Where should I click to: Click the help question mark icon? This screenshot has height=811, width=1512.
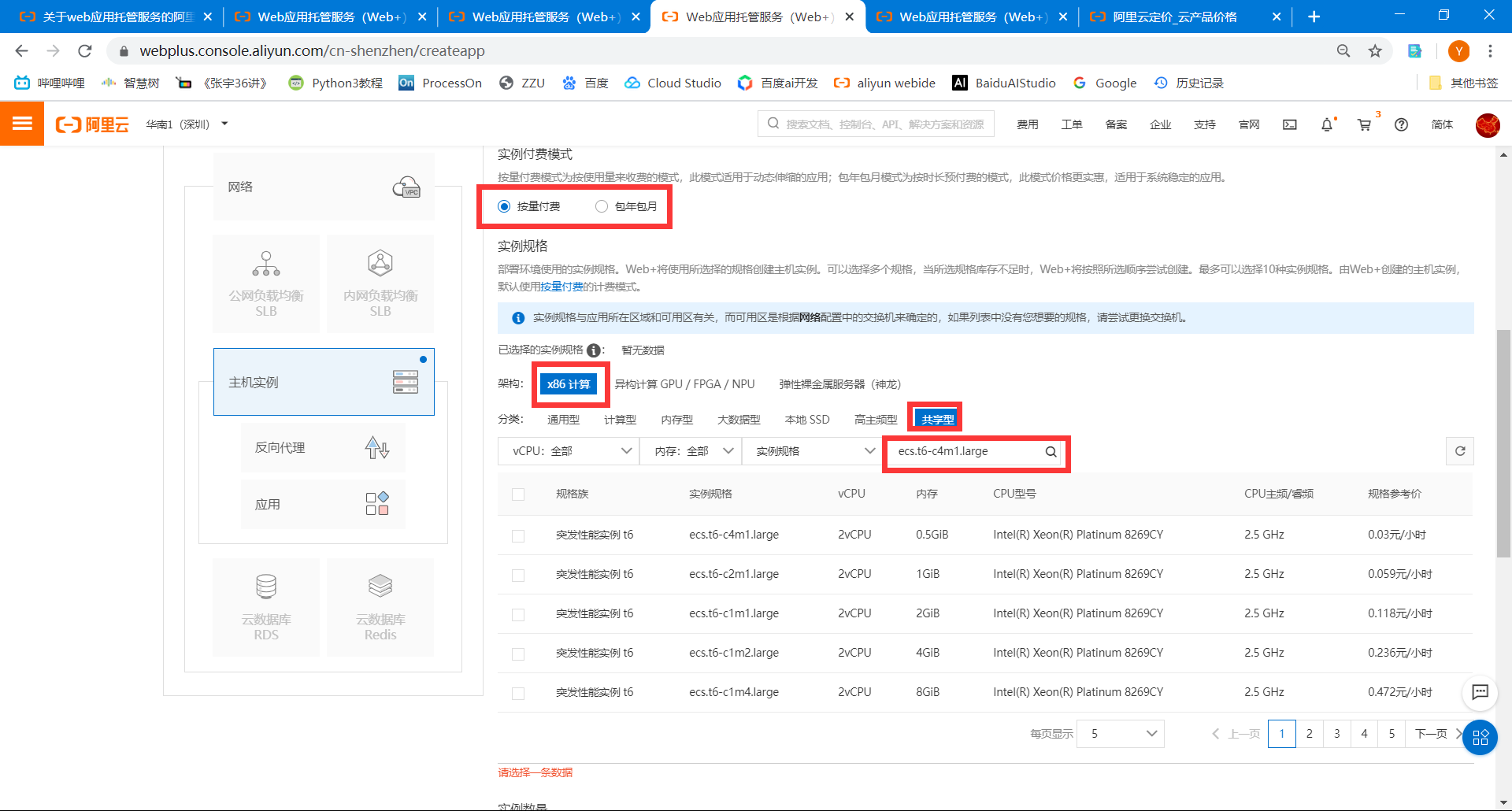click(x=1401, y=124)
